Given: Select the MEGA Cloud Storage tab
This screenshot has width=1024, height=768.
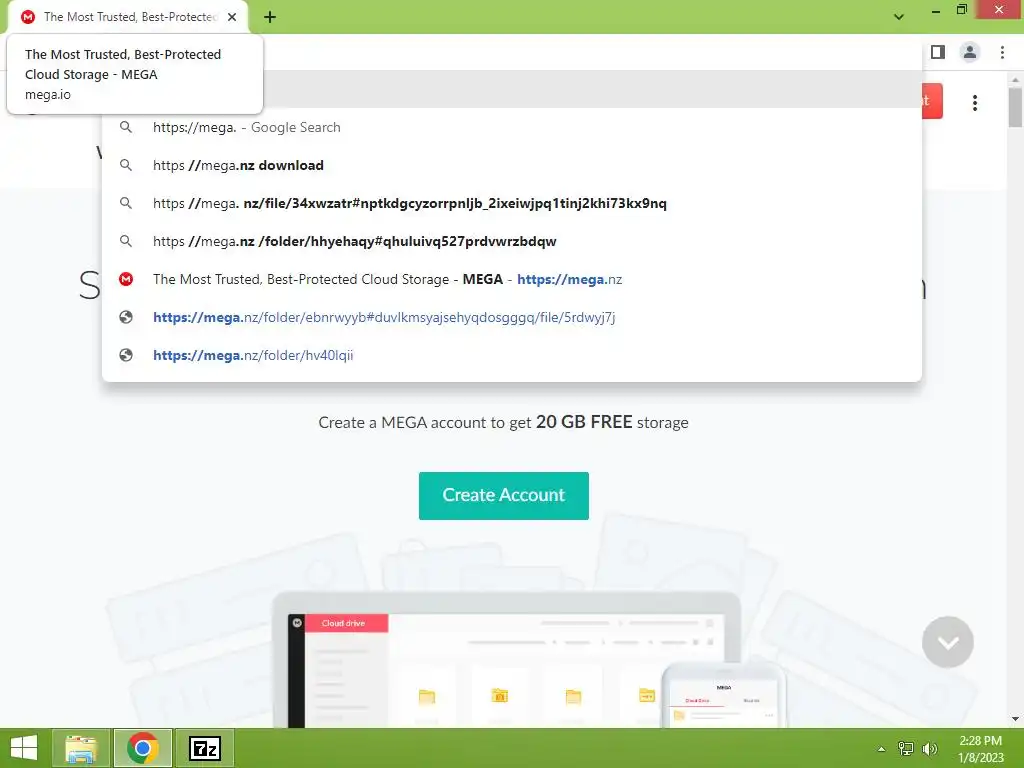Looking at the screenshot, I should (128, 17).
